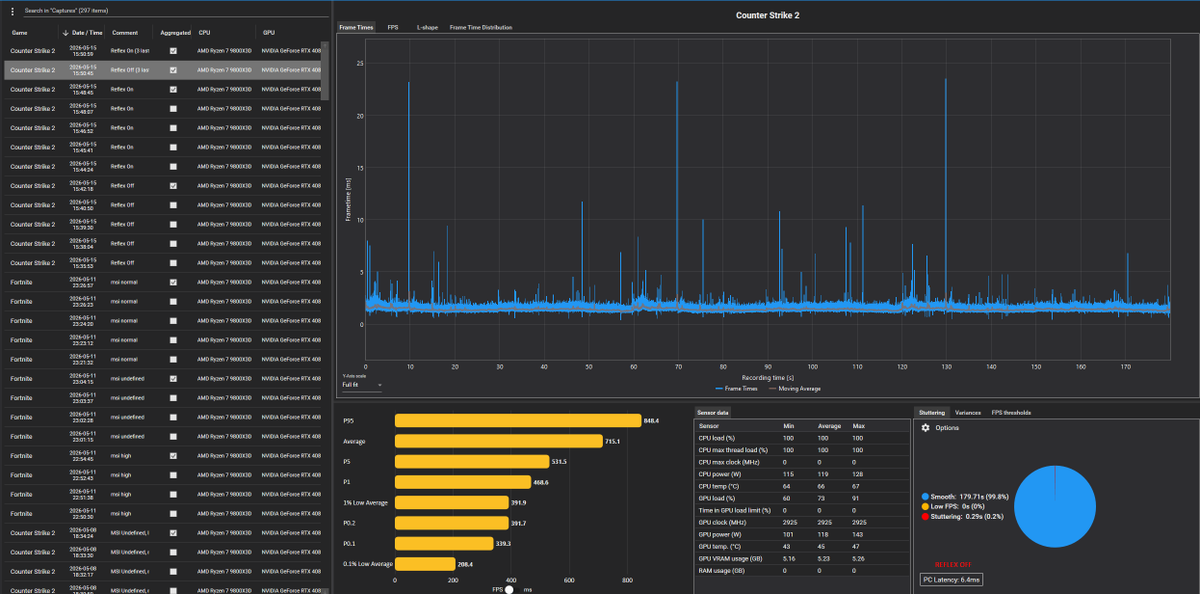Click the CPU temp (°C) sensor row

pos(801,486)
